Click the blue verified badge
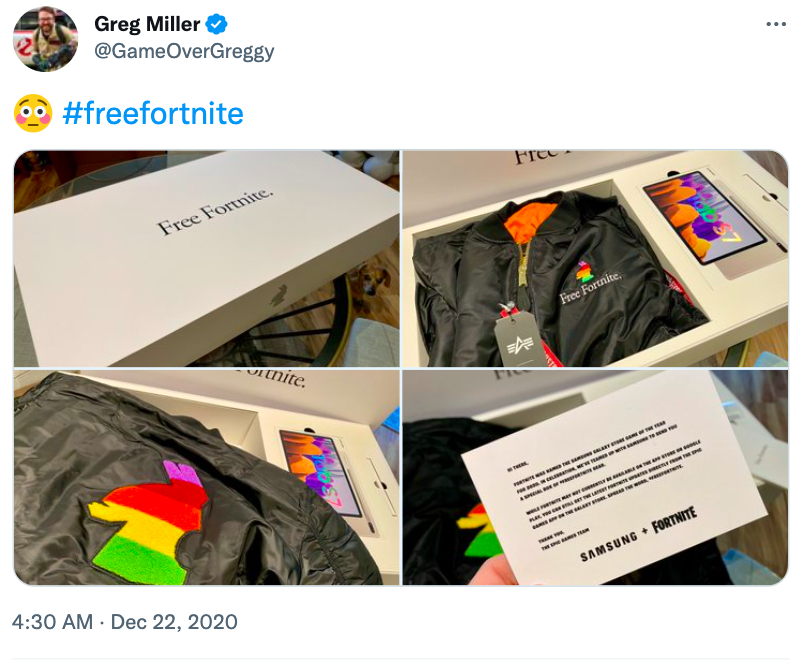 tap(216, 24)
